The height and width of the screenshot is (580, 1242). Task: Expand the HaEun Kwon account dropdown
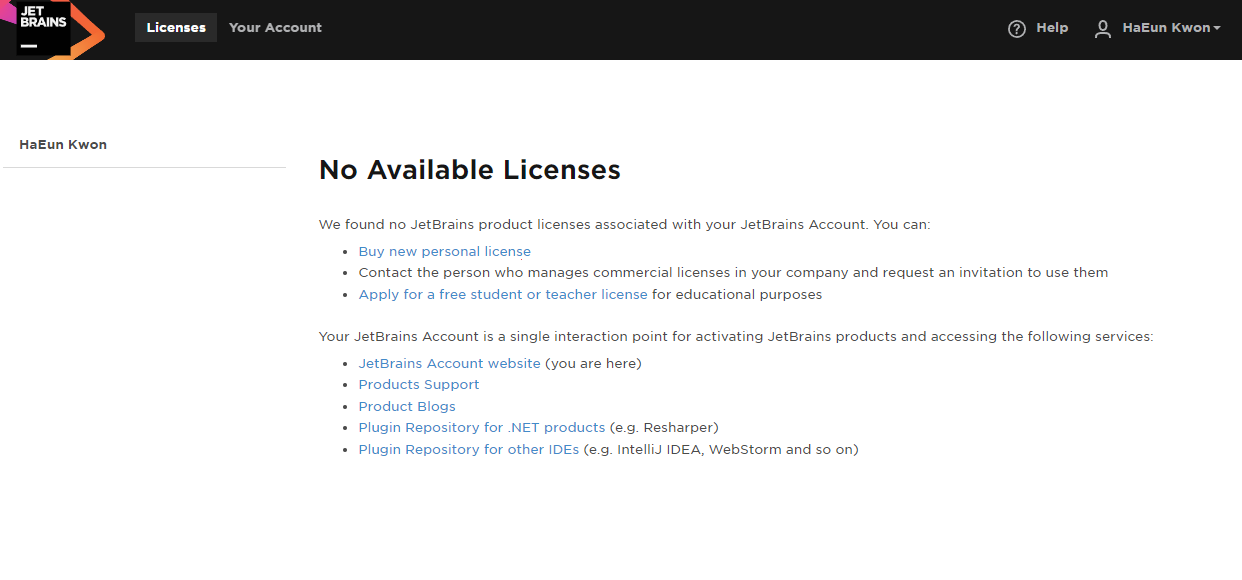pos(1171,28)
